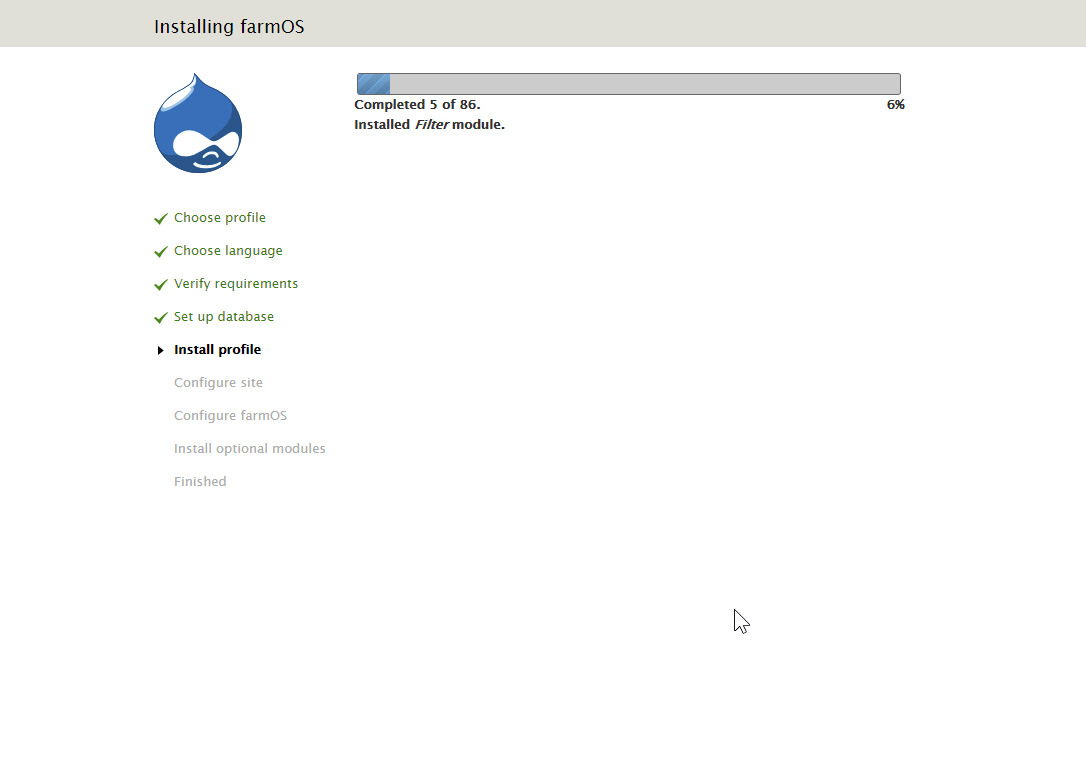Click the Drupal drop logo
This screenshot has height=779, width=1086.
click(198, 123)
